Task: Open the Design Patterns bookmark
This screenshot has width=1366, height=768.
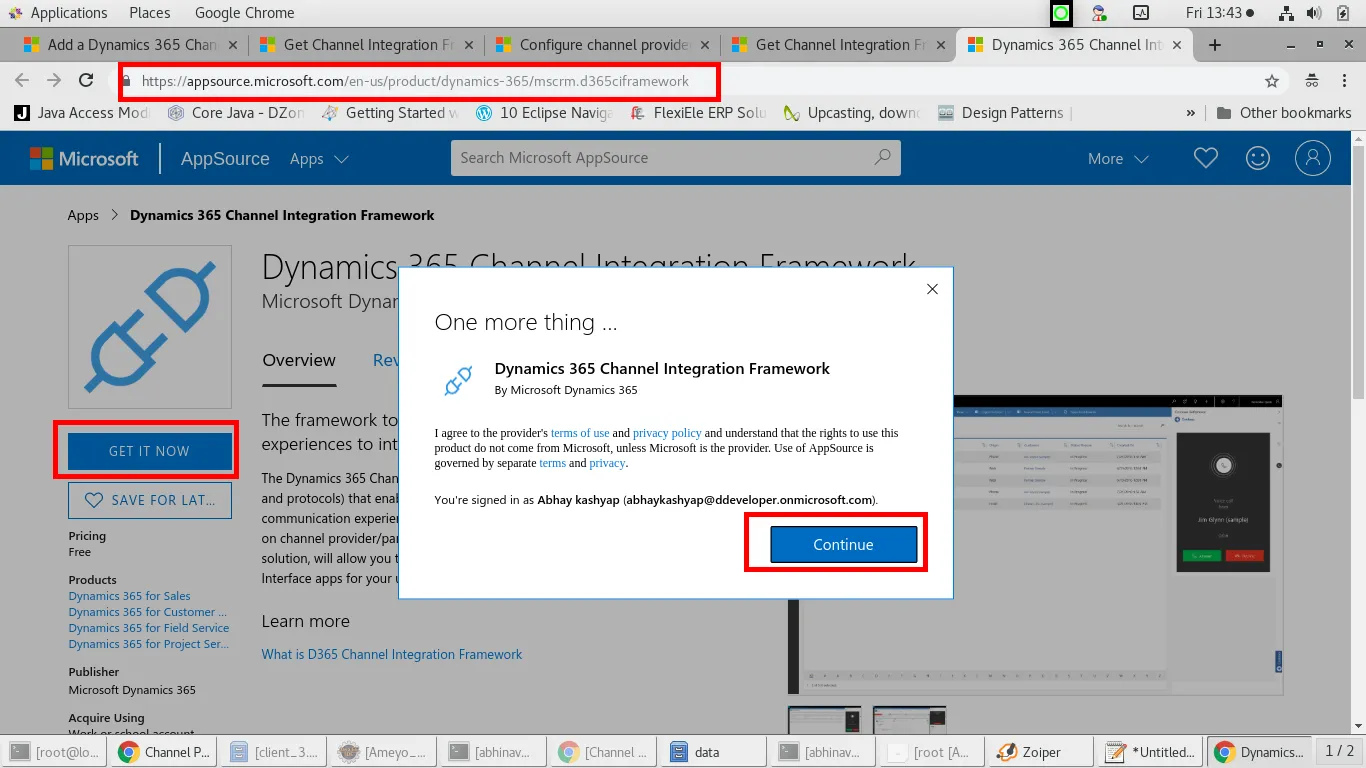Action: coord(1003,113)
